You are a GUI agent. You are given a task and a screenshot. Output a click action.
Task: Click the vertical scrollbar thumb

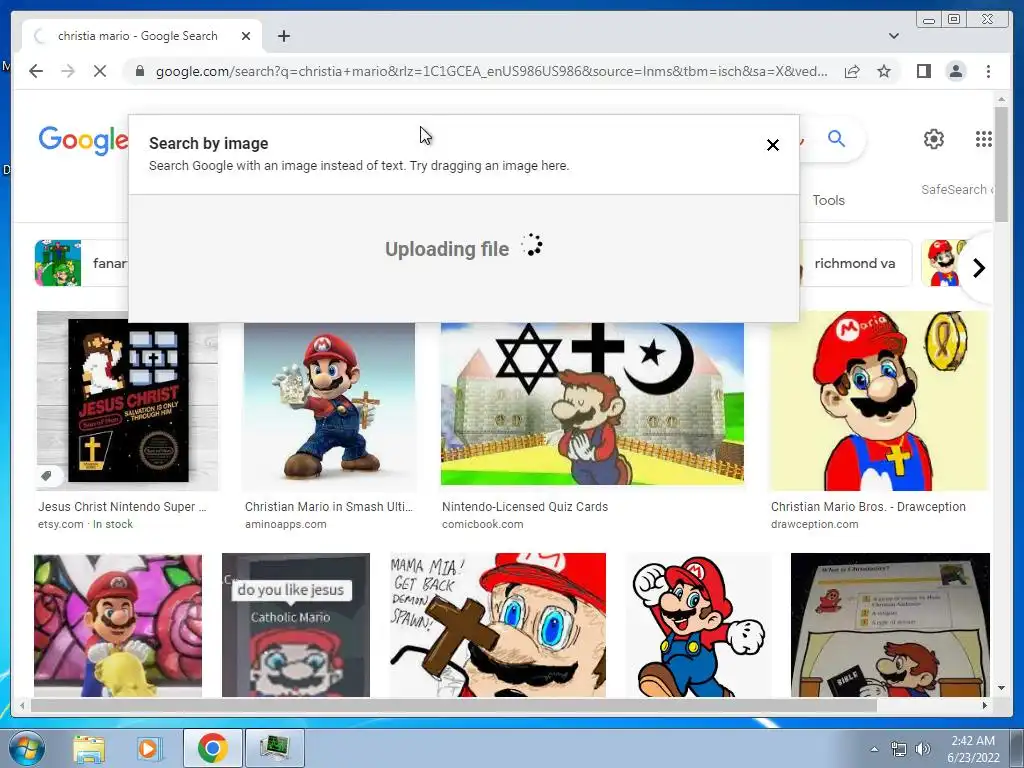coord(1001,163)
